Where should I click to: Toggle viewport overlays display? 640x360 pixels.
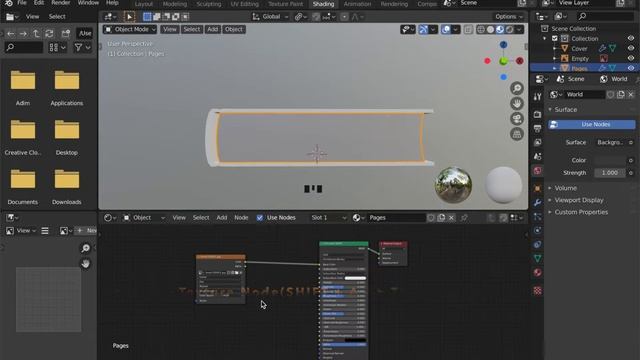pos(446,29)
